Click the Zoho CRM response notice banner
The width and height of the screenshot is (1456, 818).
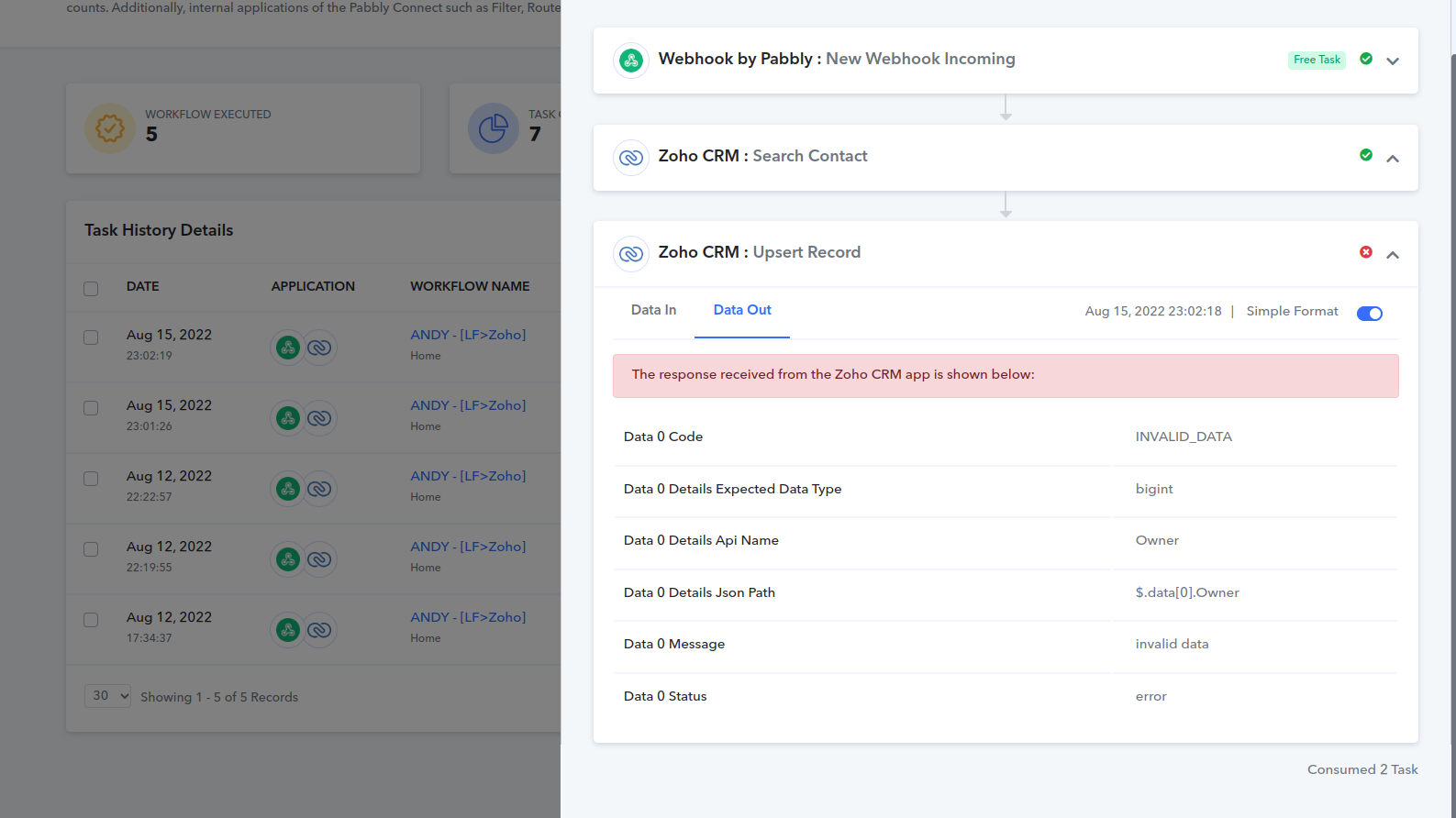point(1006,376)
